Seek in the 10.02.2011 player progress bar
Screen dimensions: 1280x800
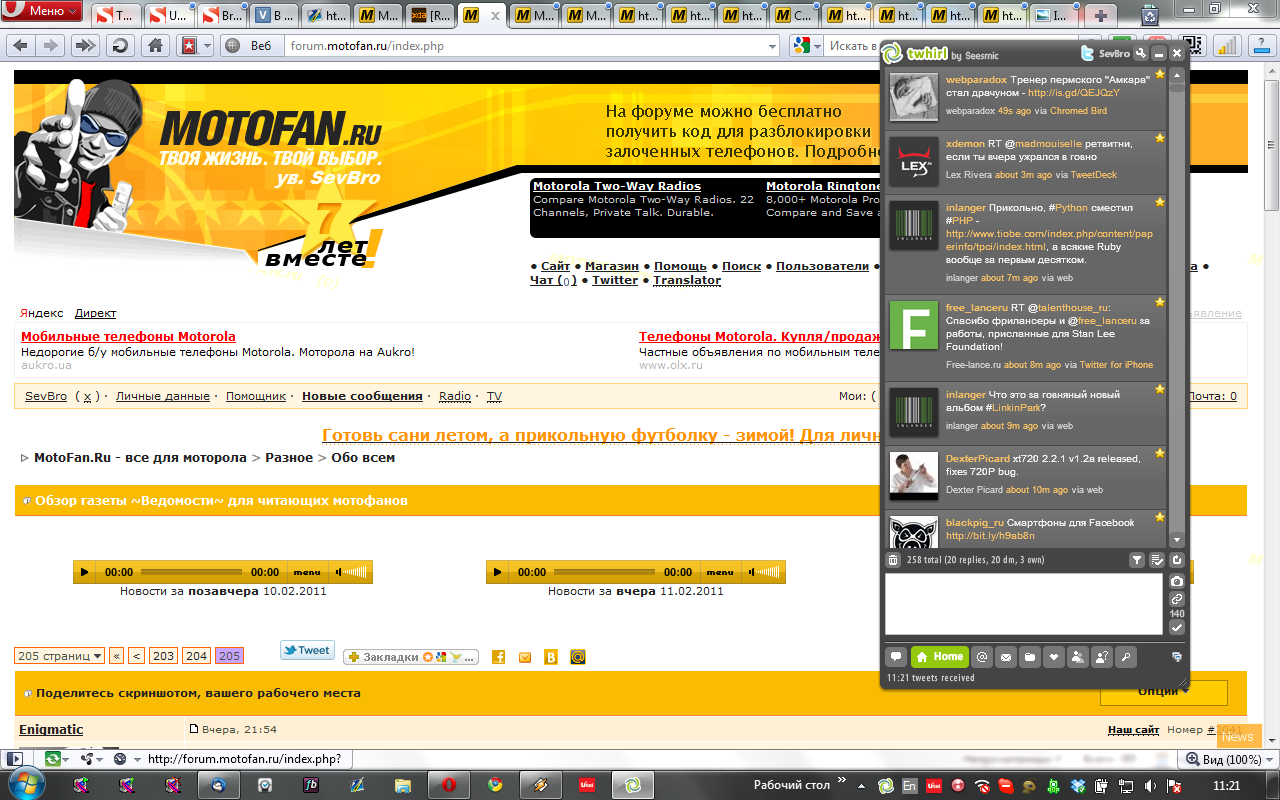pos(193,572)
